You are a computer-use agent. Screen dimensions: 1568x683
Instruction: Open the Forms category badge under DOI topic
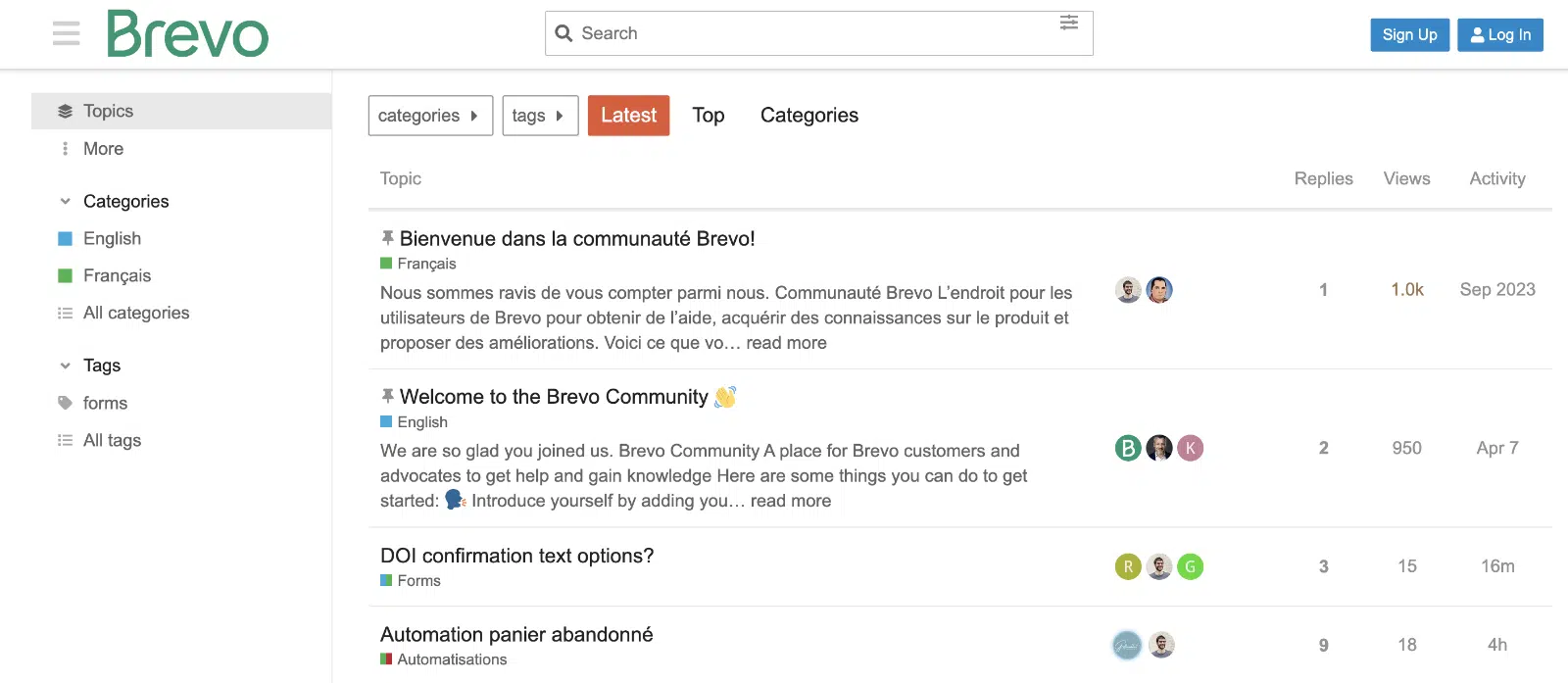411,581
